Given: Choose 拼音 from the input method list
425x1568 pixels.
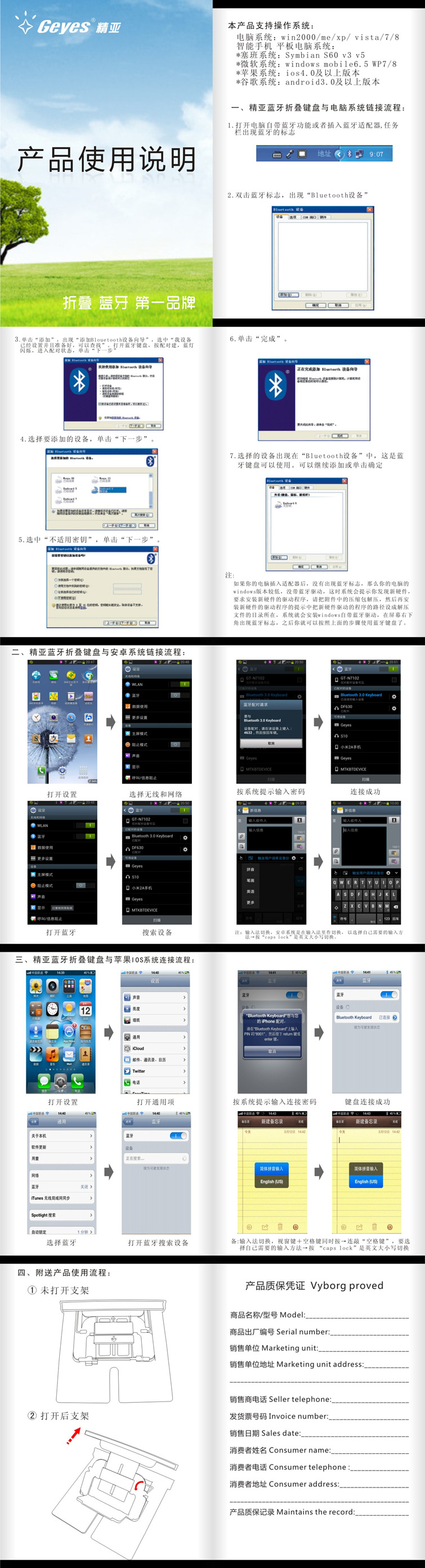Looking at the screenshot, I should point(251,869).
